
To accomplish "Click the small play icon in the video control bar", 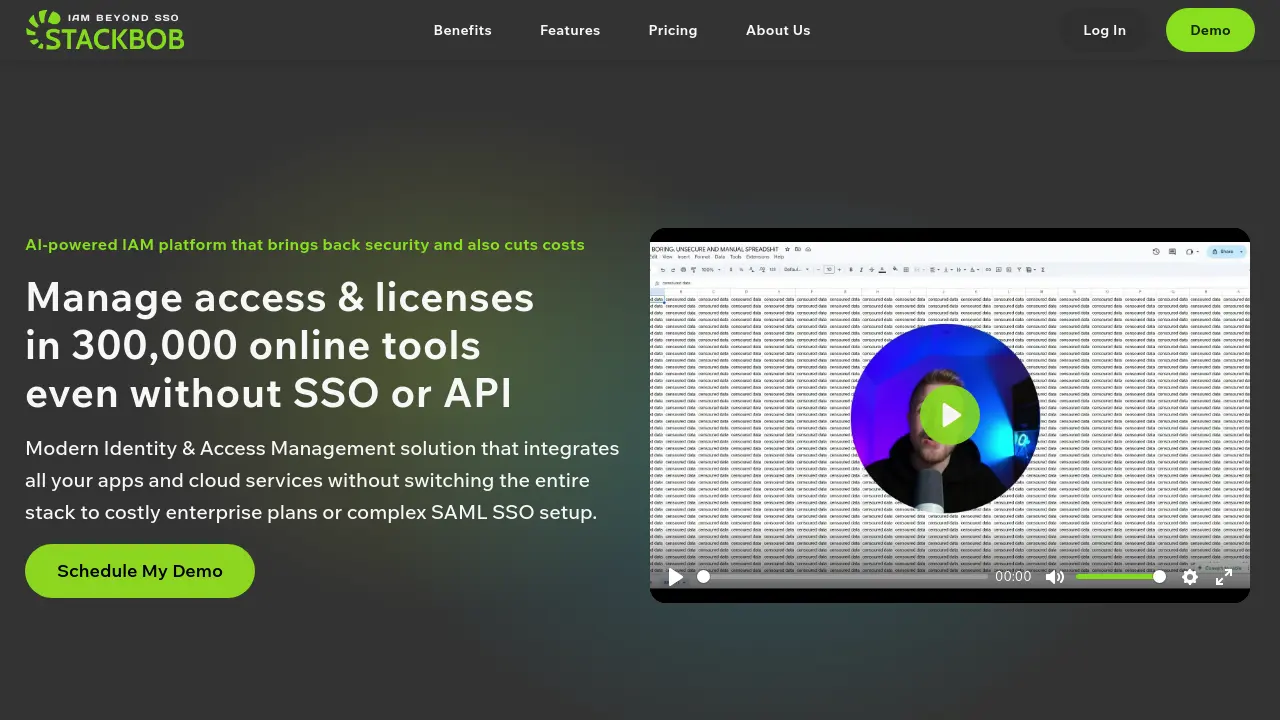I will pos(676,577).
